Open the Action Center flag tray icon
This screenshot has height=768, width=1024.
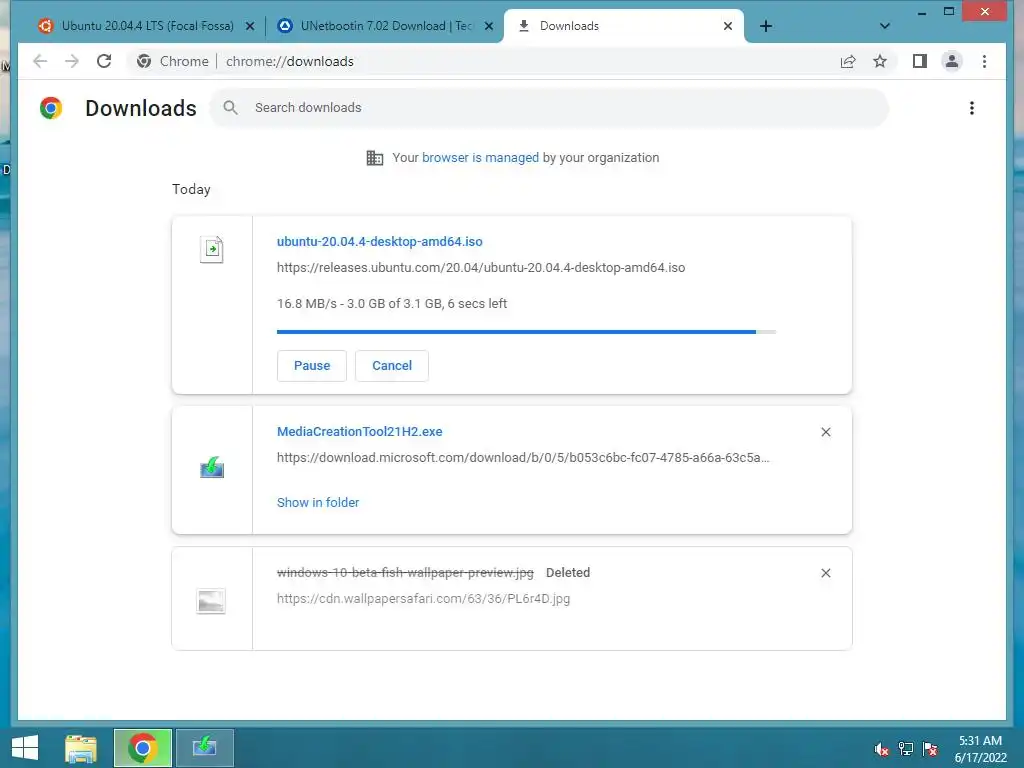[931, 749]
